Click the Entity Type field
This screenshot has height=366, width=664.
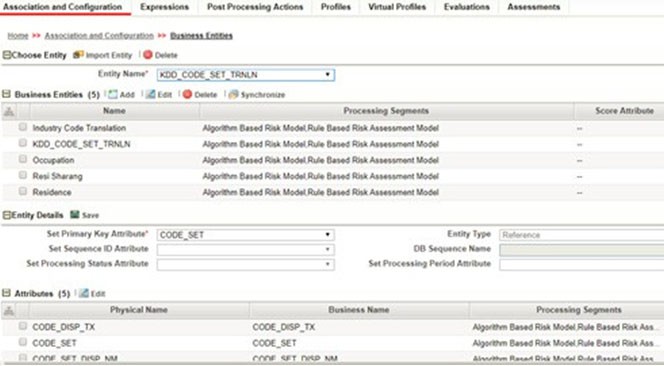(581, 235)
